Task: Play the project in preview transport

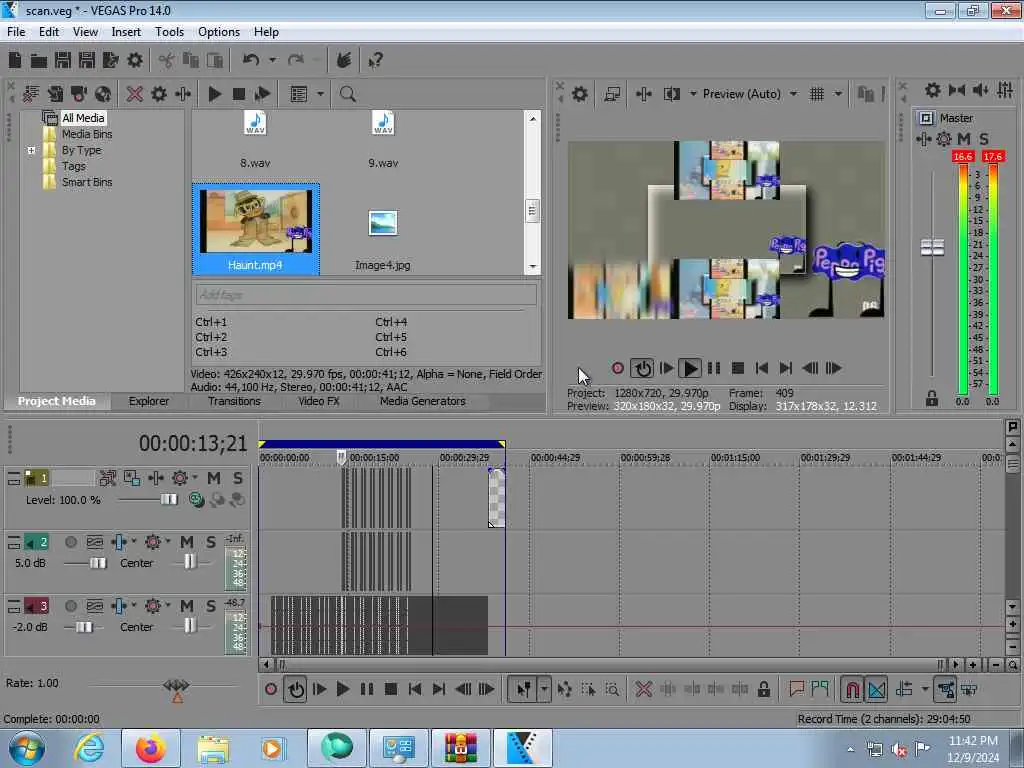Action: tap(689, 368)
